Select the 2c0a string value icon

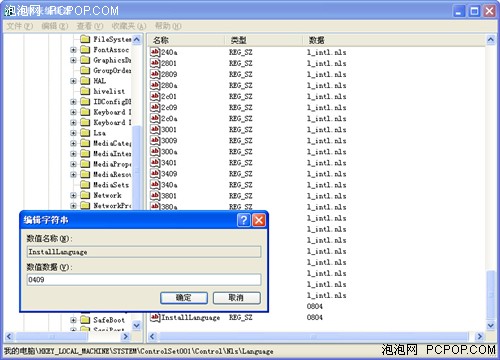(155, 118)
